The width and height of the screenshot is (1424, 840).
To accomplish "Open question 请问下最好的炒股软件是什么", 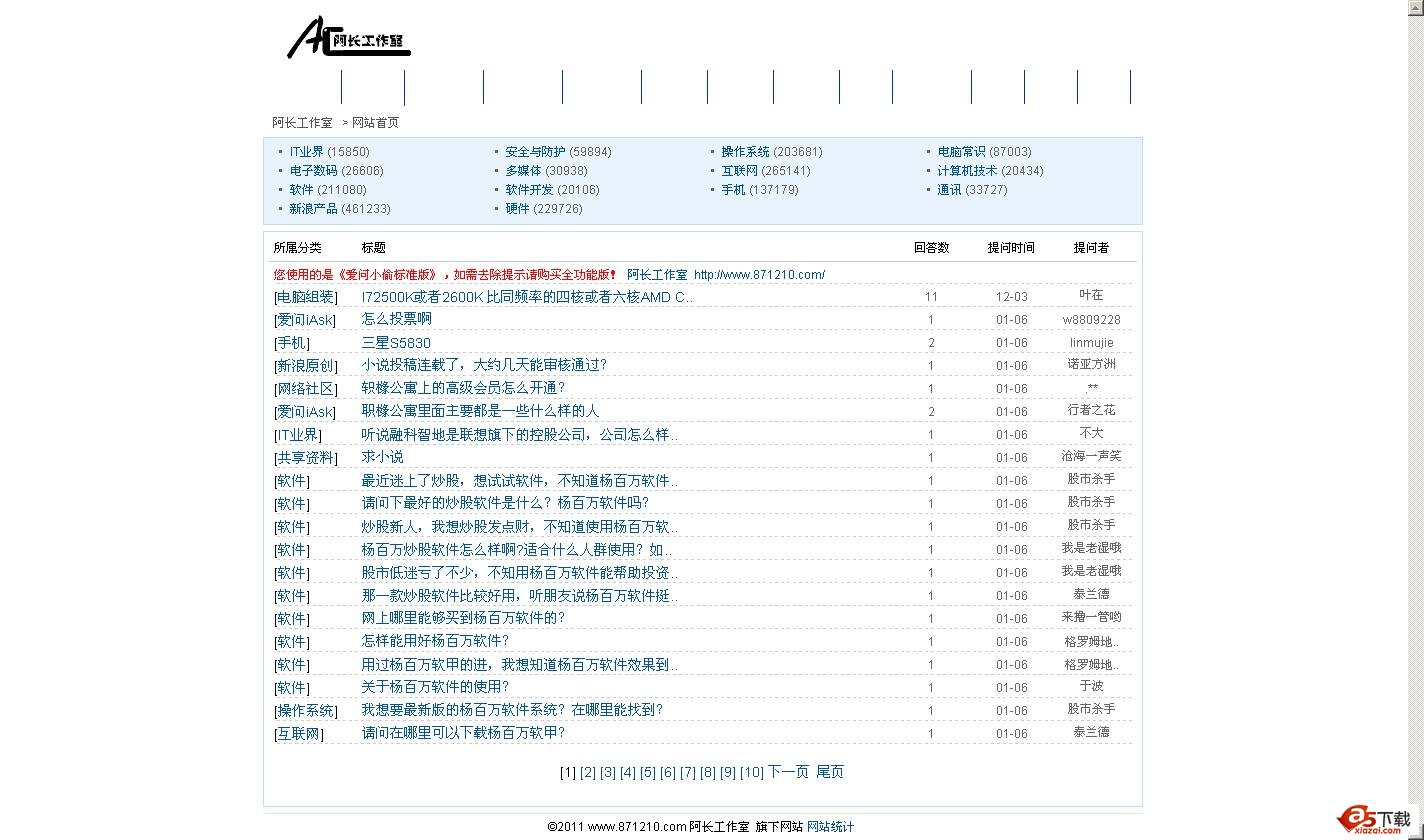I will pyautogui.click(x=505, y=503).
